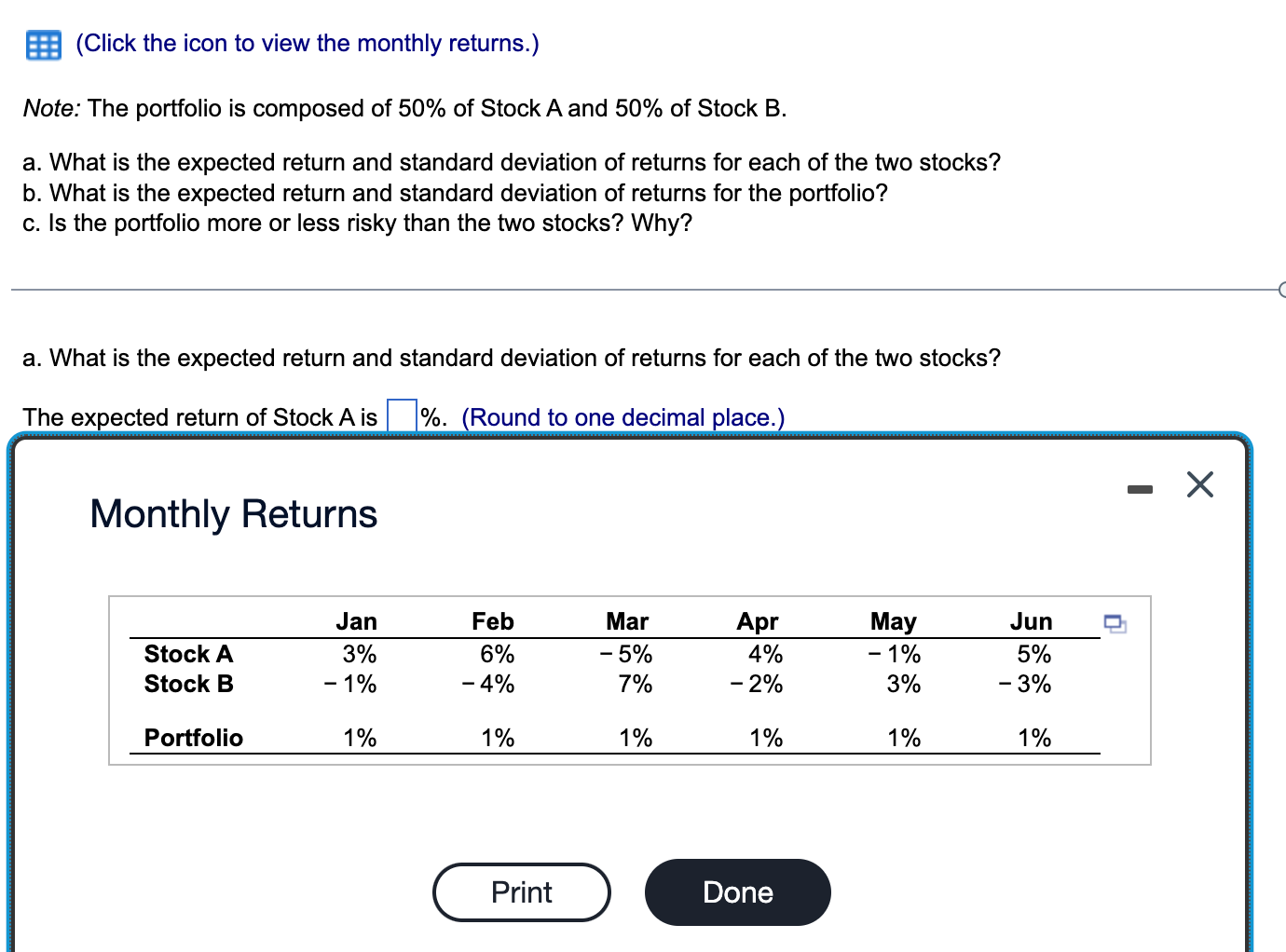Click the Print button
Image resolution: width=1286 pixels, height=952 pixels.
tap(521, 891)
